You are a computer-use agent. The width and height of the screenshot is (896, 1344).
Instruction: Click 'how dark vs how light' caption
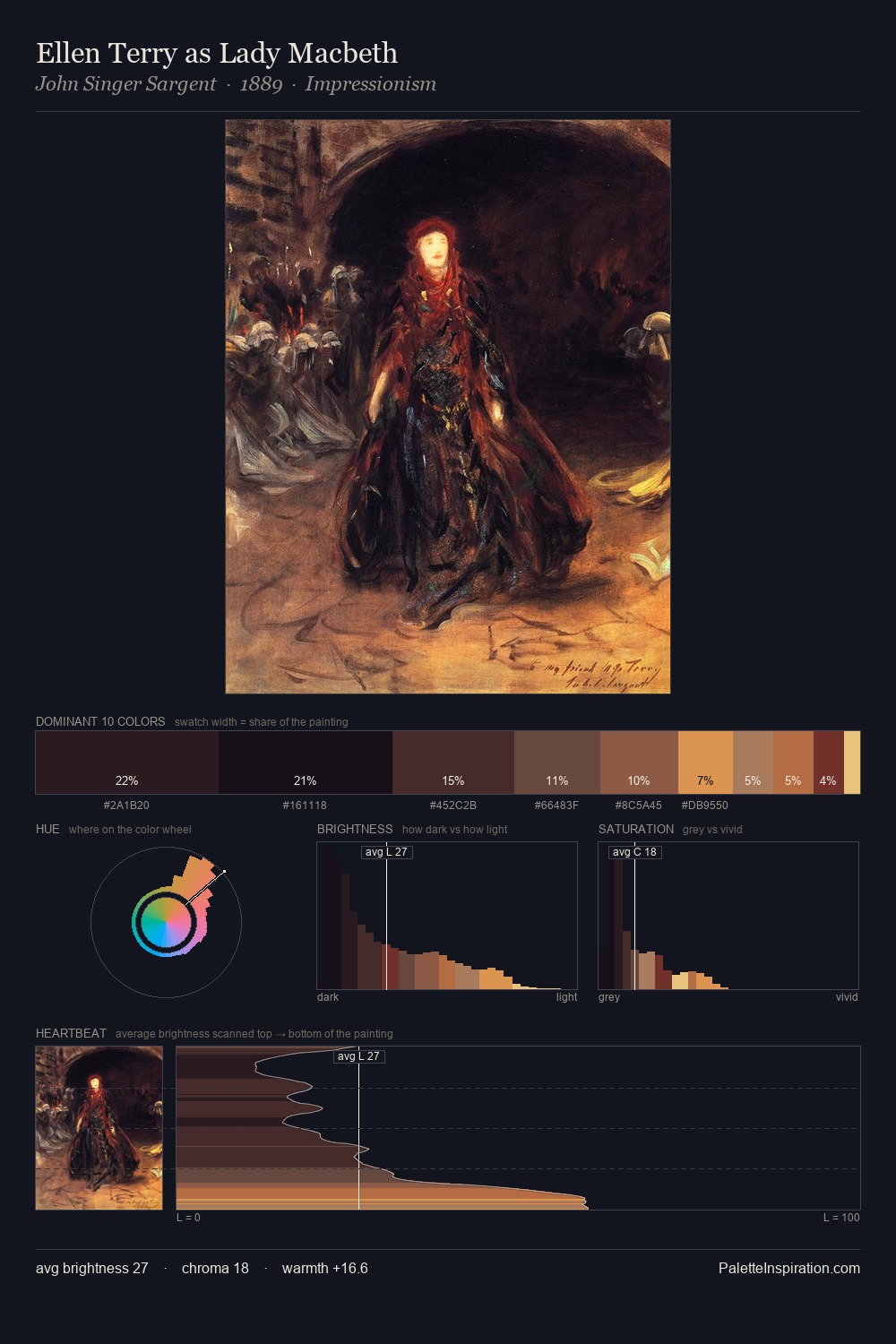click(x=455, y=830)
